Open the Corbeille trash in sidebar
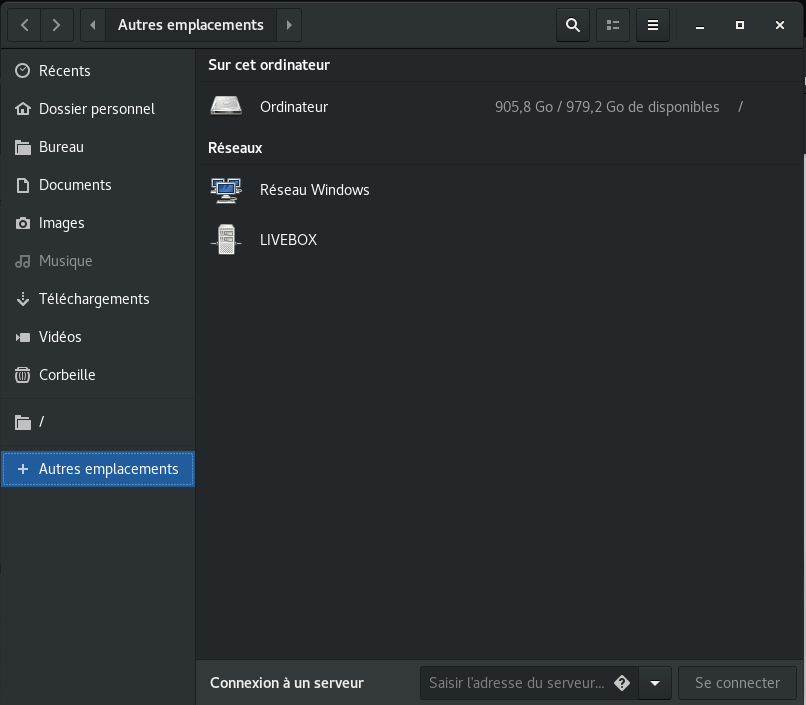Viewport: 806px width, 705px height. pyautogui.click(x=67, y=375)
